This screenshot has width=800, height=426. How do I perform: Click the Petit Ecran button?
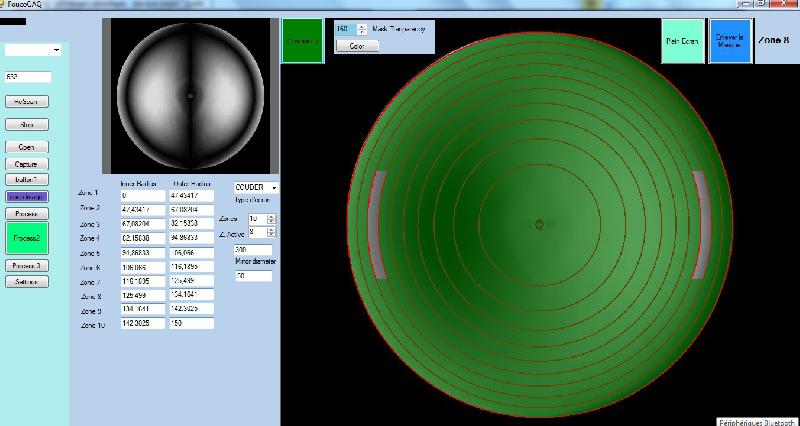coord(683,41)
